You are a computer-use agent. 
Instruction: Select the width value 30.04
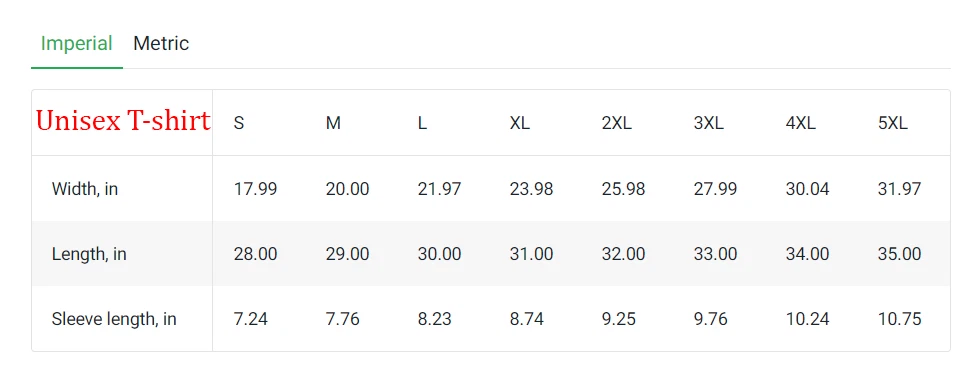tap(807, 189)
